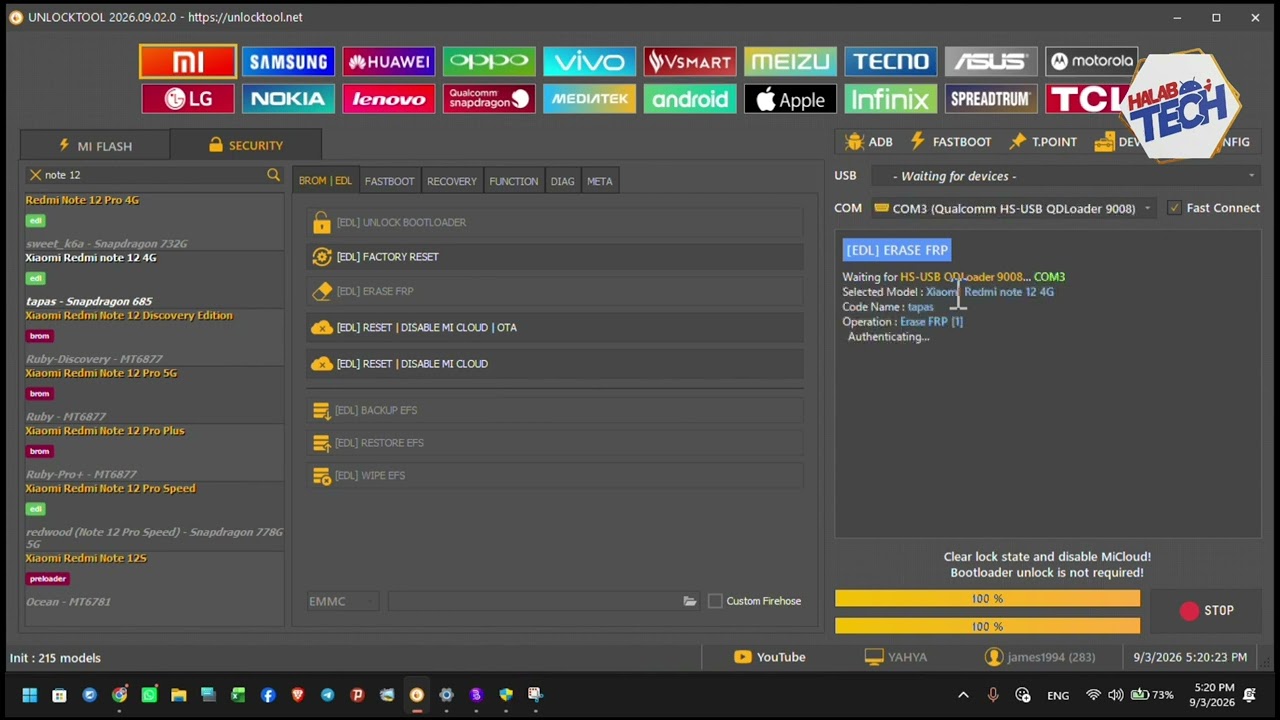Switch to the T.POINT tab
The image size is (1280, 720).
pos(1043,142)
